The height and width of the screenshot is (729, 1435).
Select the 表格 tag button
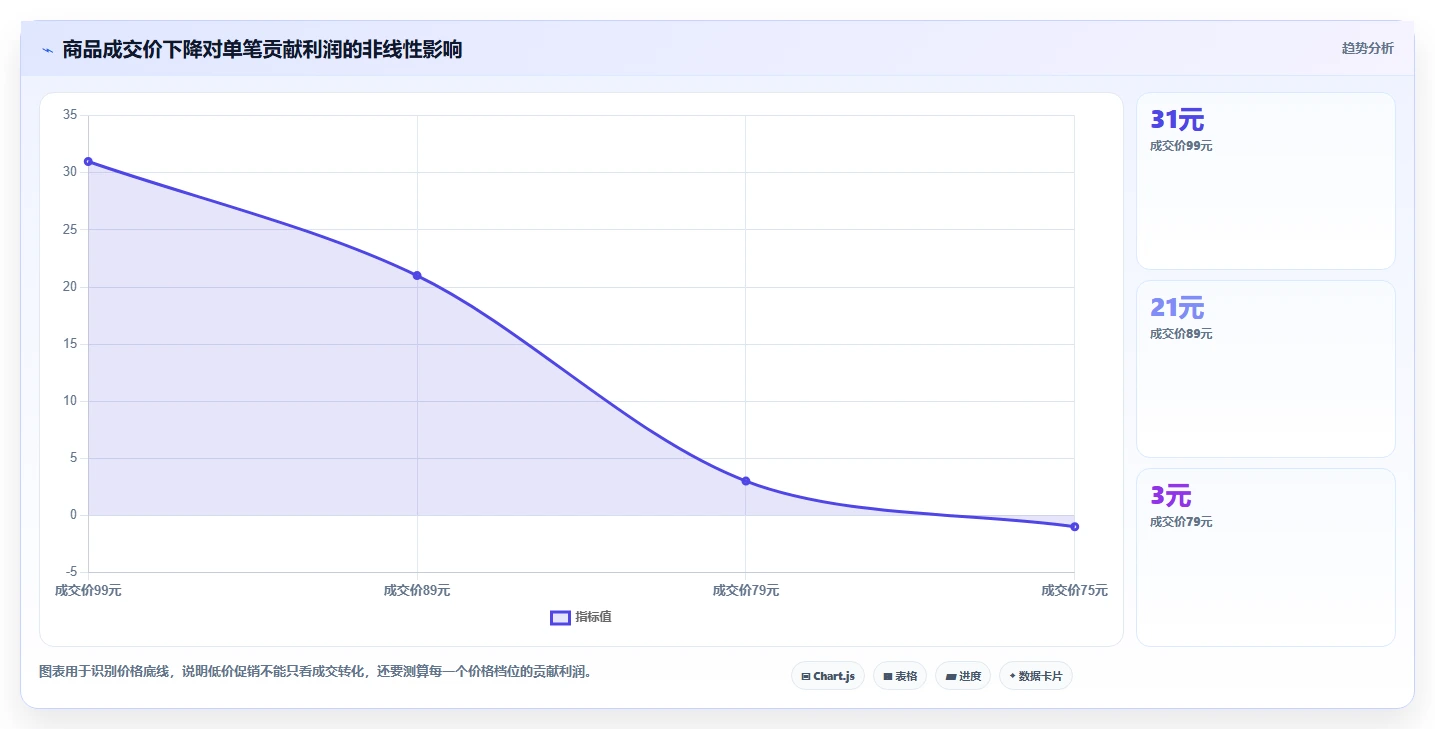(x=900, y=676)
